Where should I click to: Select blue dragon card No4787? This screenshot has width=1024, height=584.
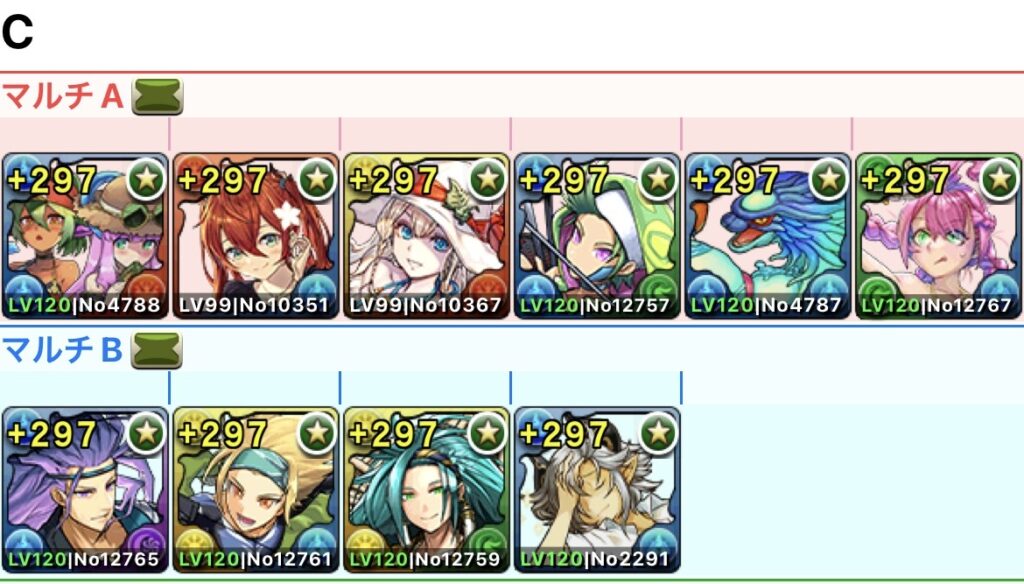point(767,236)
